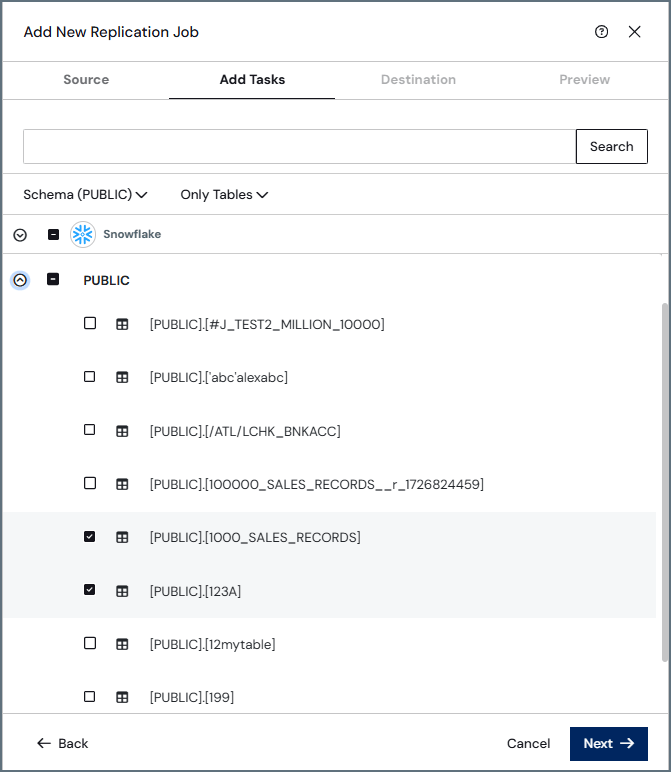Check the /ATL/LCHK_BNKACC table checkbox

90,430
